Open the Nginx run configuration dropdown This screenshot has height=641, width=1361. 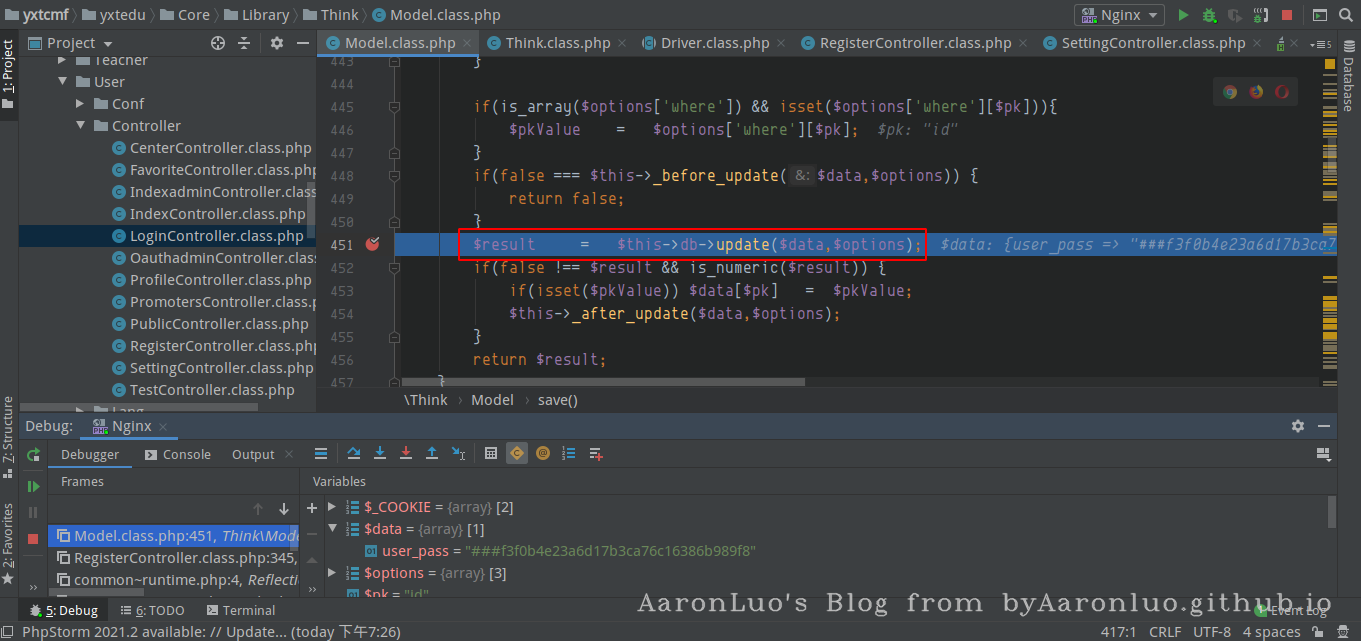click(1119, 15)
